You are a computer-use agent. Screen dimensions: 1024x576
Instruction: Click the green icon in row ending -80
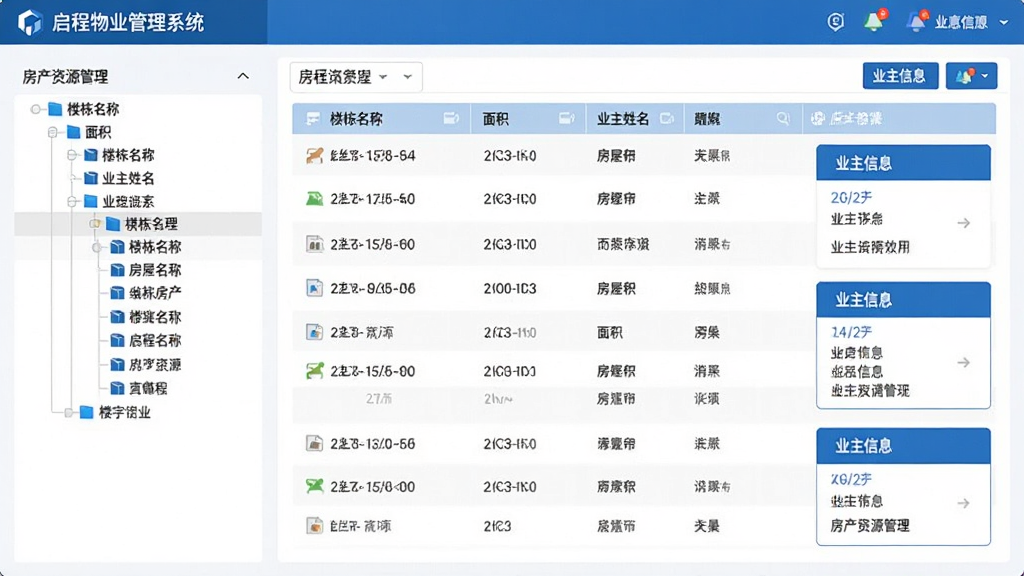[315, 371]
